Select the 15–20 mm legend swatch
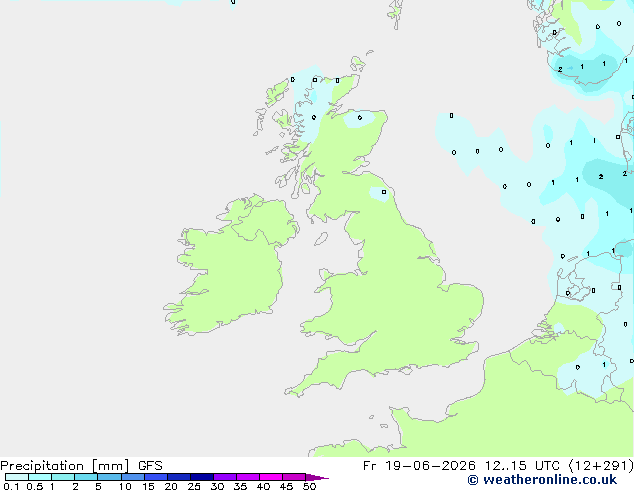This screenshot has width=634, height=490. coord(156,477)
